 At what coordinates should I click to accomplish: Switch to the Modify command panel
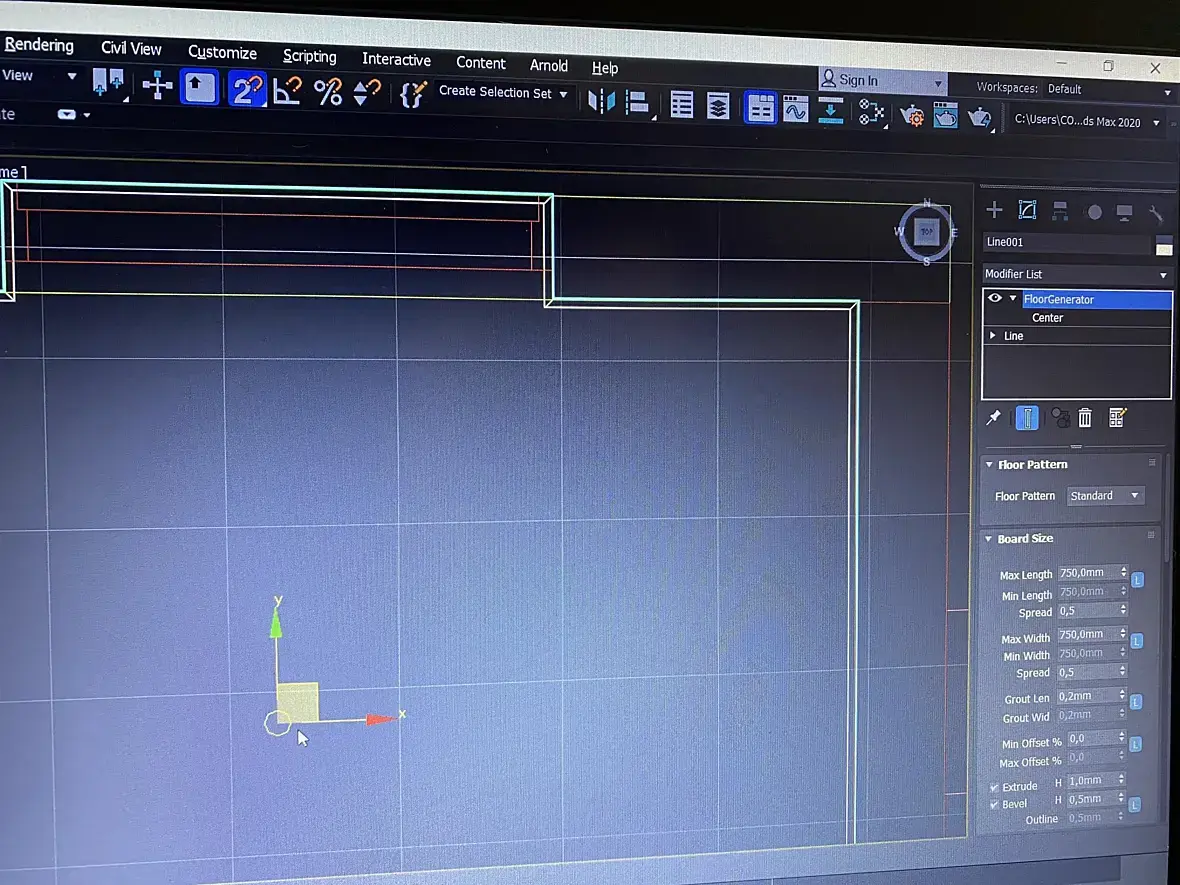click(1027, 210)
